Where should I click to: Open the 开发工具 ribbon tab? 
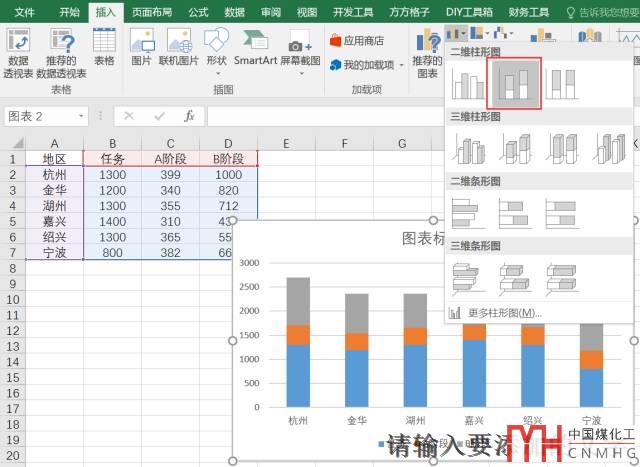[x=351, y=12]
